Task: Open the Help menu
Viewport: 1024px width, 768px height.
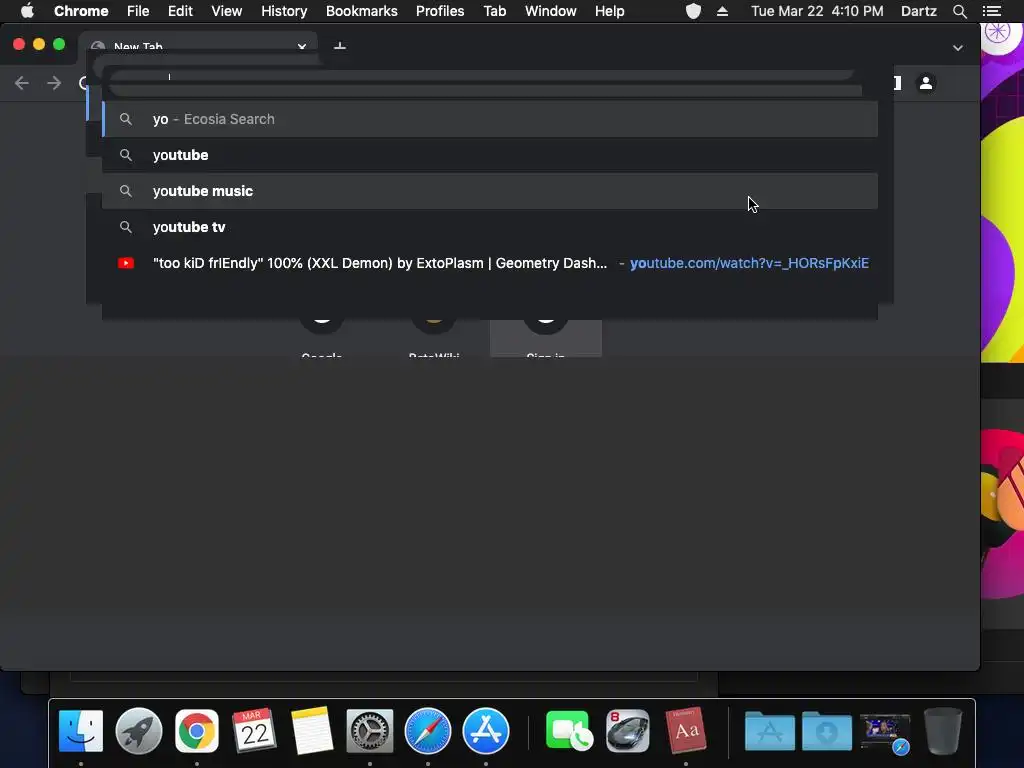Action: (x=609, y=11)
